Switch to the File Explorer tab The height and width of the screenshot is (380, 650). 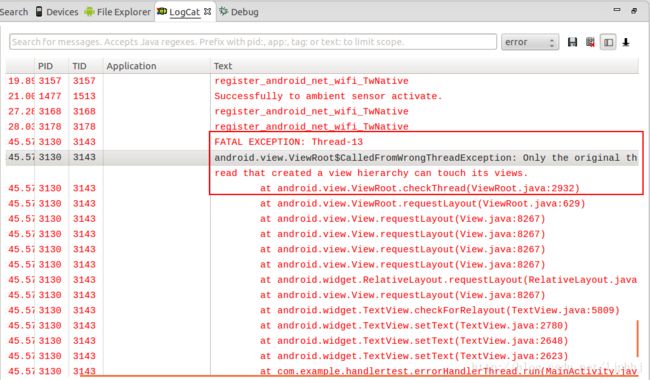pyautogui.click(x=117, y=12)
